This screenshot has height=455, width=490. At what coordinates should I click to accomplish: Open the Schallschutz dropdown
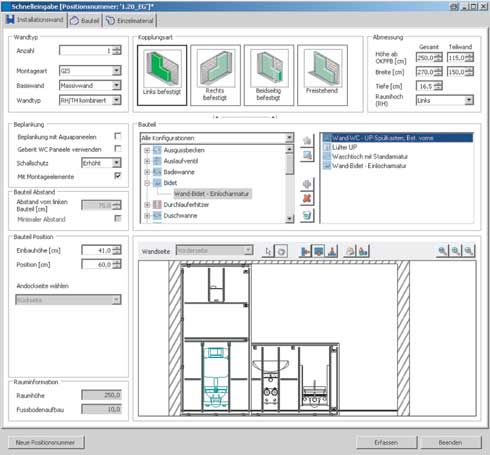(116, 163)
